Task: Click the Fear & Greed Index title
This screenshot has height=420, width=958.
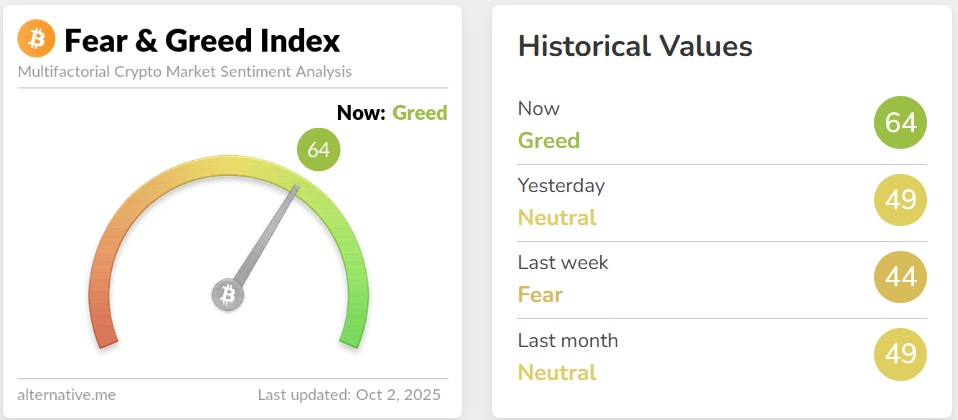Action: point(202,41)
